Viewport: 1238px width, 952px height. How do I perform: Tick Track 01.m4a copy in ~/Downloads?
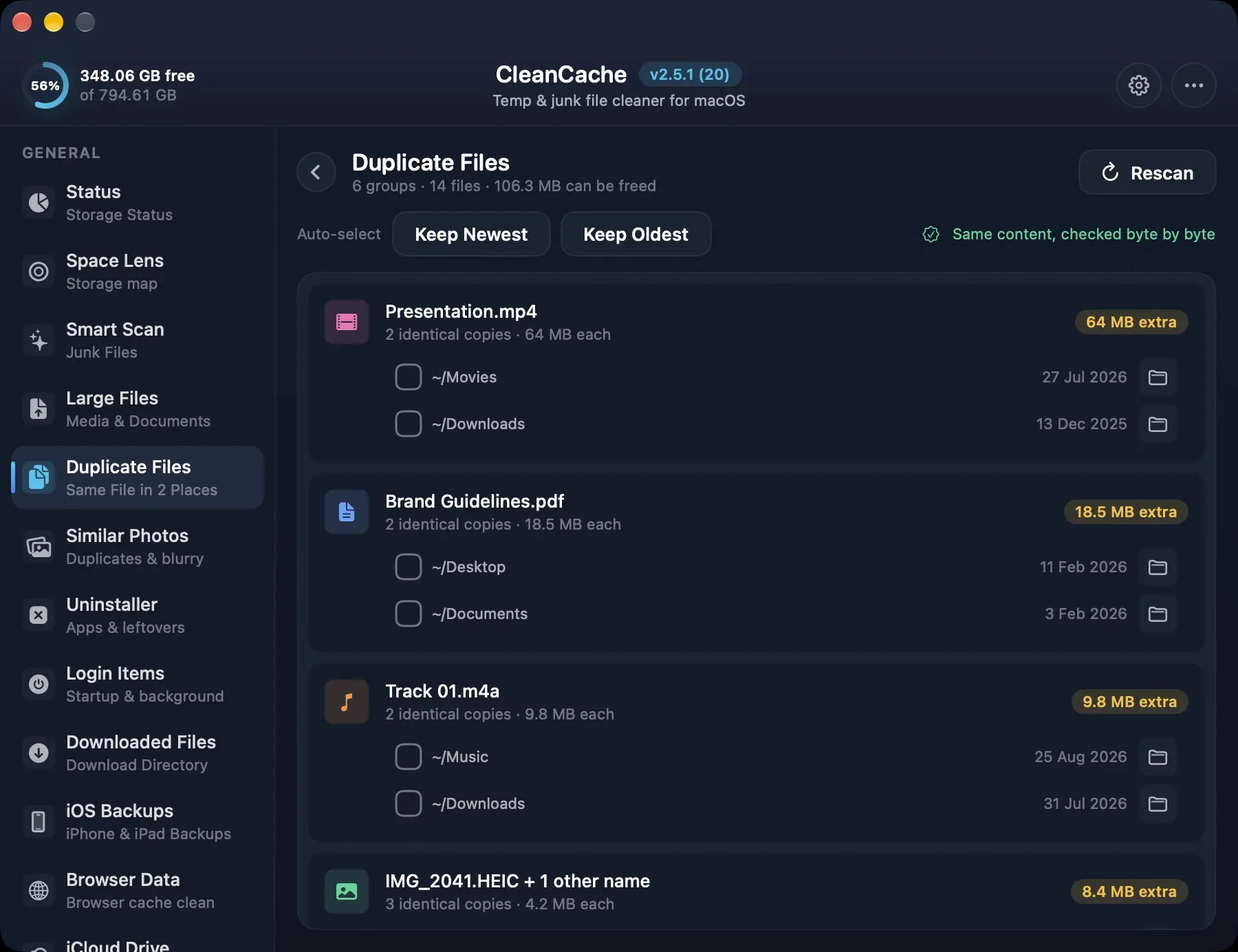[409, 803]
